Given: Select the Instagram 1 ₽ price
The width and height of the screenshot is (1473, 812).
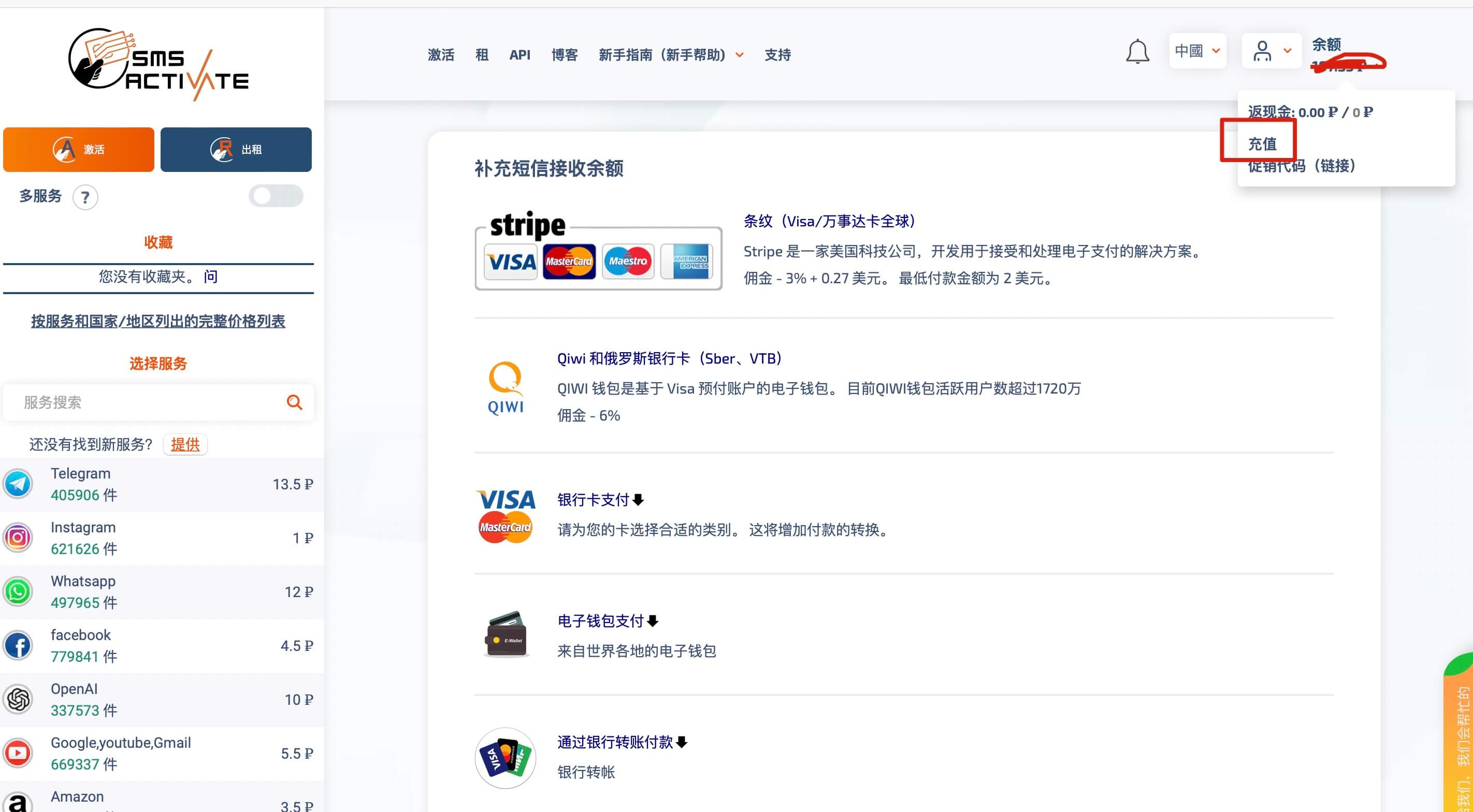Looking at the screenshot, I should (x=303, y=538).
